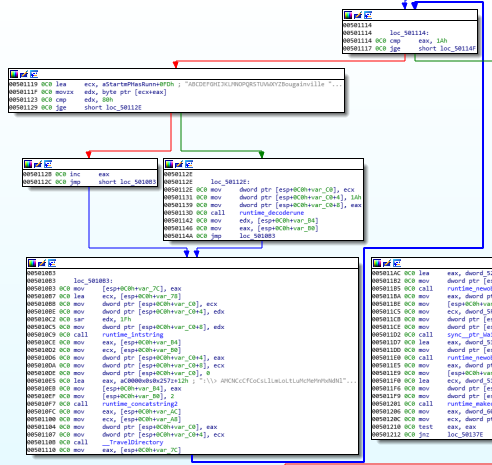This screenshot has height=465, width=492.
Task: Click short loc_50112E in jge instruction
Action: tap(113, 107)
